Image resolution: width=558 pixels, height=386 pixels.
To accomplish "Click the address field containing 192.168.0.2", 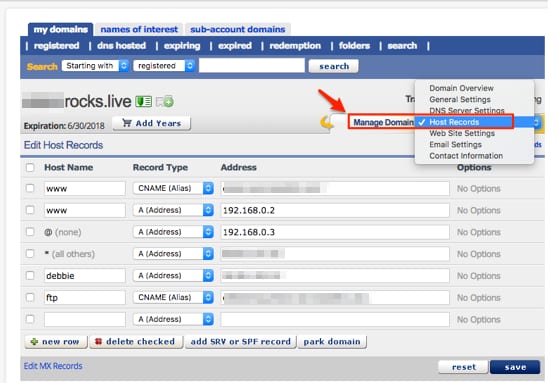I will click(335, 210).
